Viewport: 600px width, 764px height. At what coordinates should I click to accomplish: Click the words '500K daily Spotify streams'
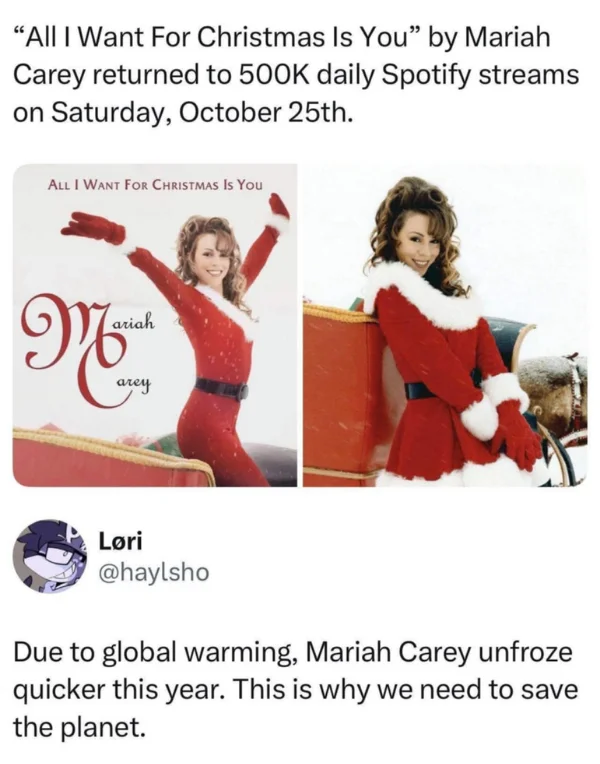tap(408, 75)
